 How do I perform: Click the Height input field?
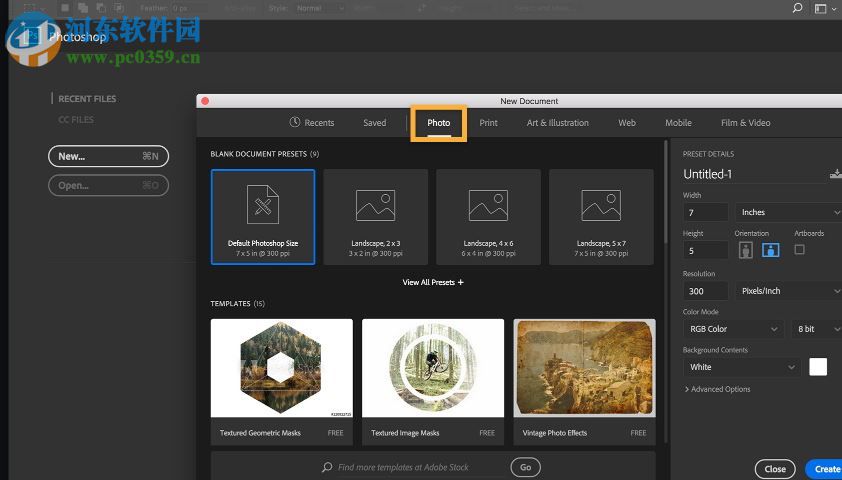point(706,251)
